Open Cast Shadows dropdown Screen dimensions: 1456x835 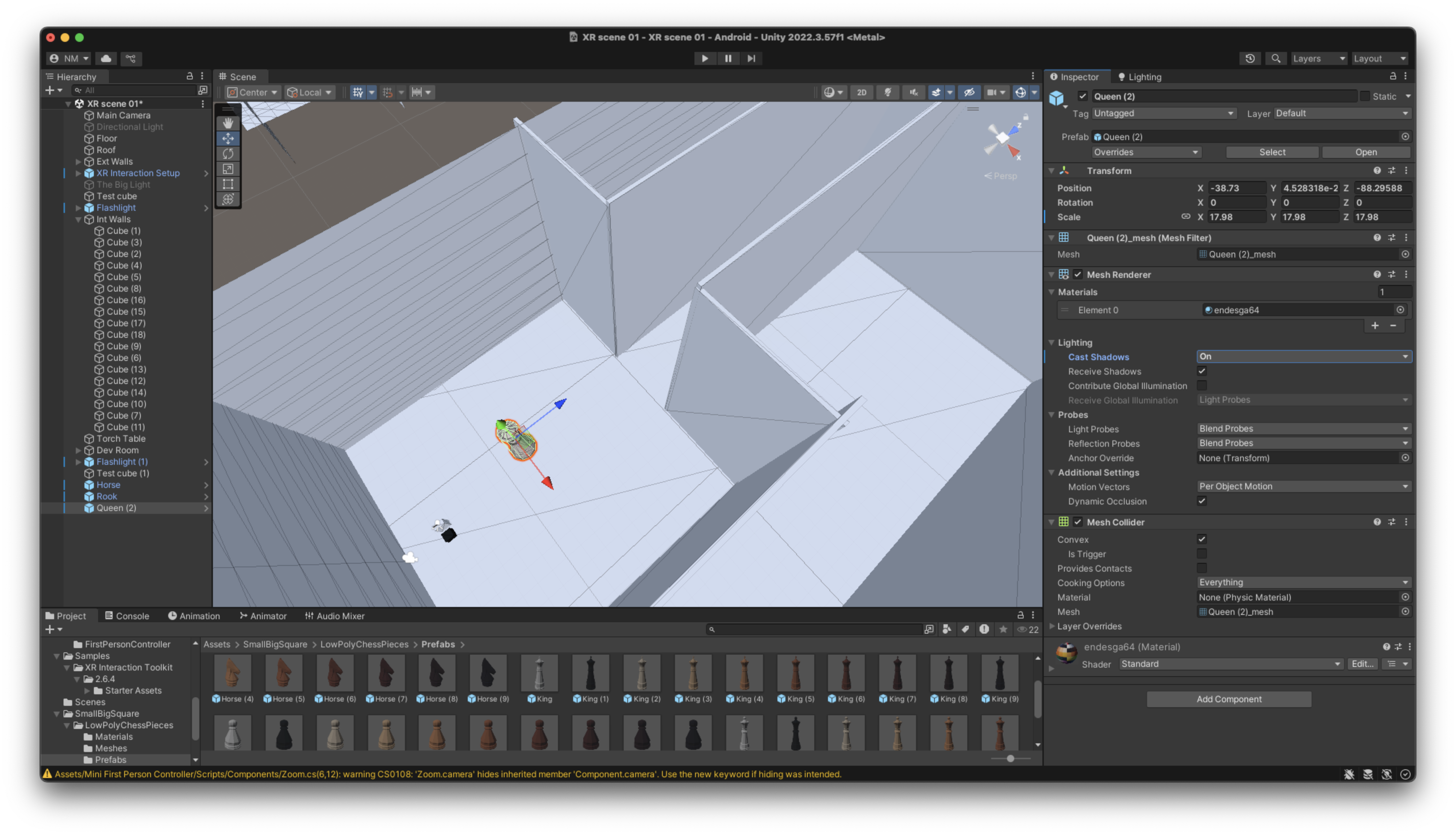coord(1303,357)
